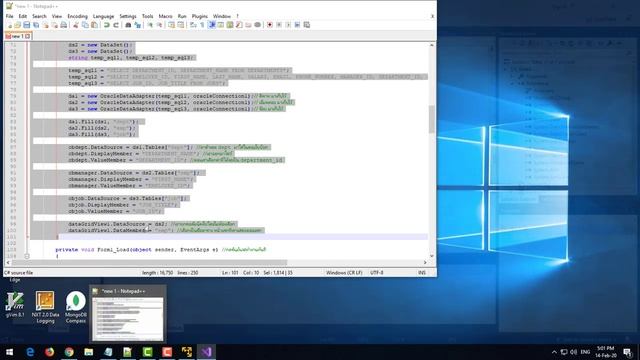Open the Settings menu

(128, 16)
